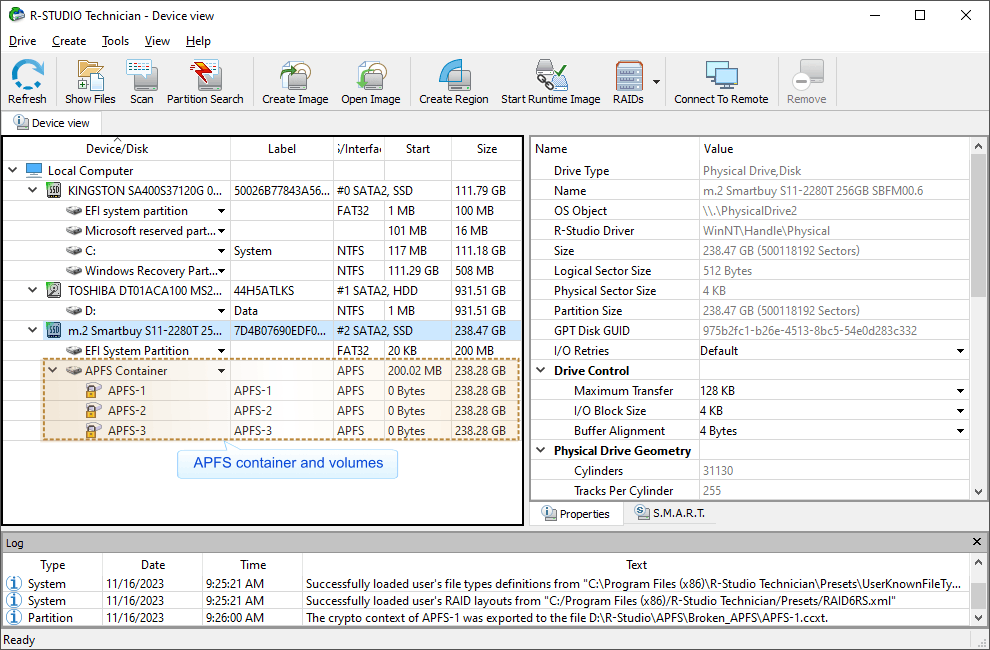Collapse the m.2 Smartbuy drive node
Screen dimensions: 990x650
click(33, 330)
